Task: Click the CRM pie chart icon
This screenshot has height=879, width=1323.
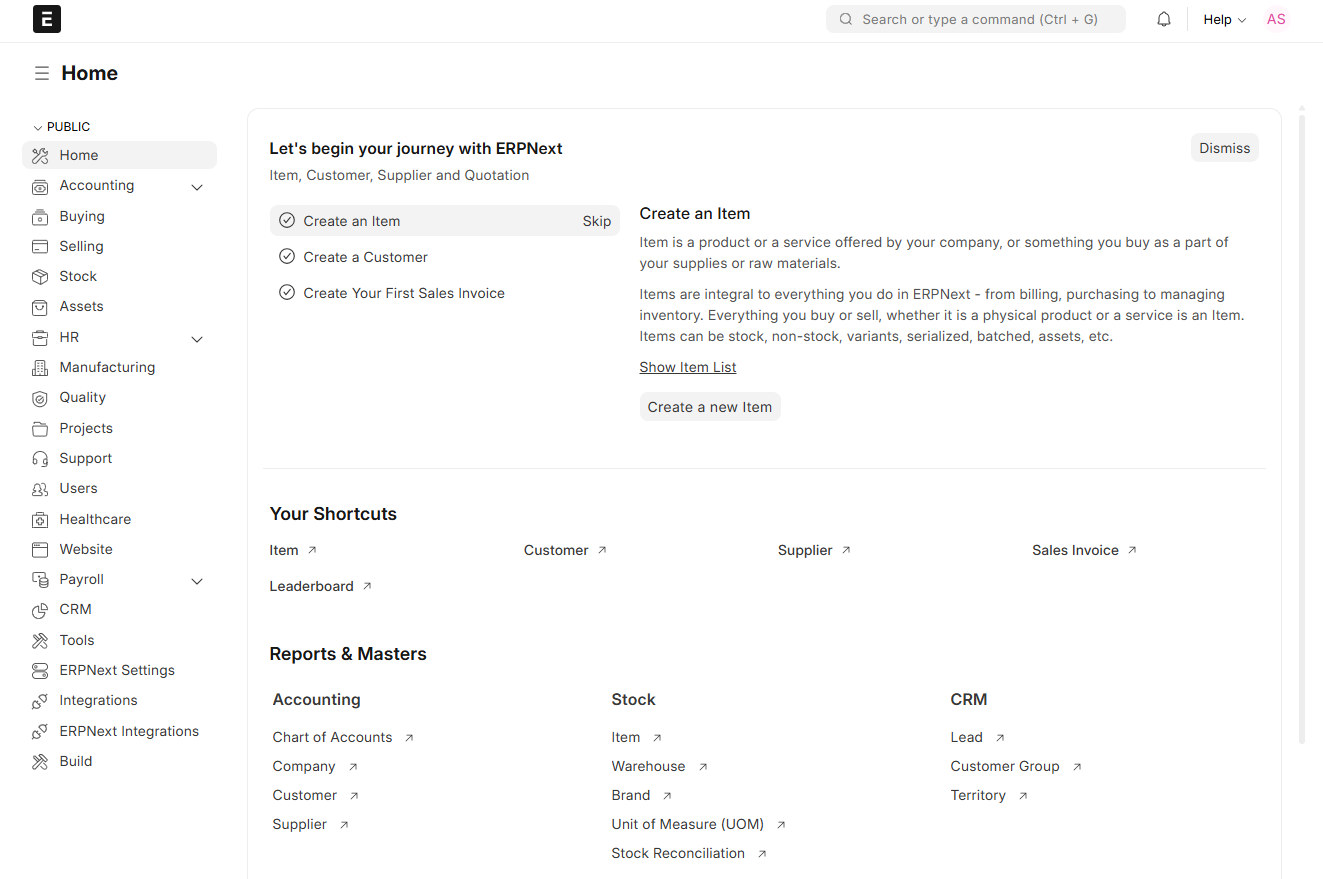Action: pyautogui.click(x=40, y=610)
